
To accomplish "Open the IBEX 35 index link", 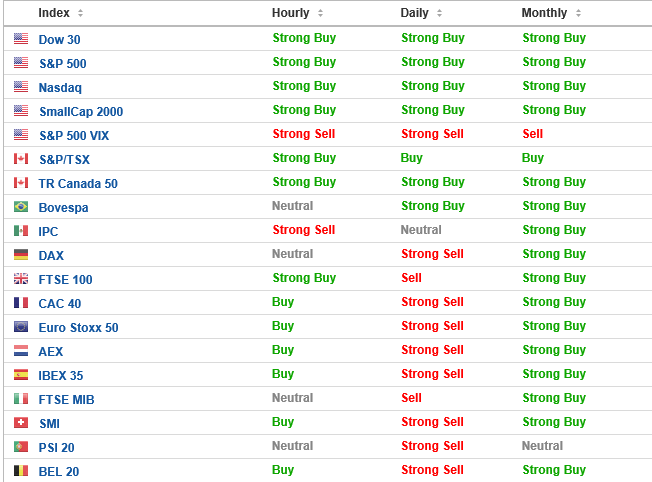I will pyautogui.click(x=61, y=376).
